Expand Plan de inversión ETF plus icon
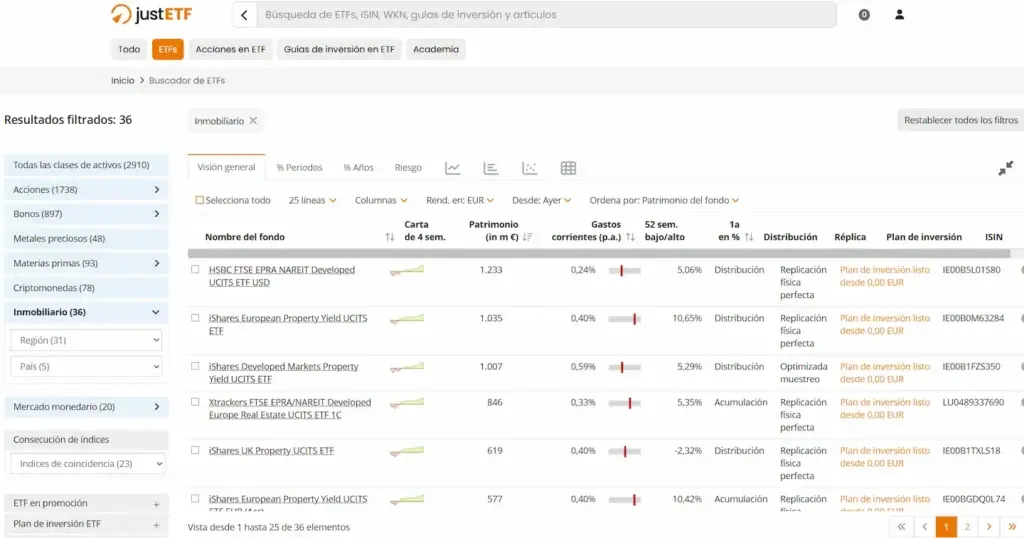 (x=156, y=525)
